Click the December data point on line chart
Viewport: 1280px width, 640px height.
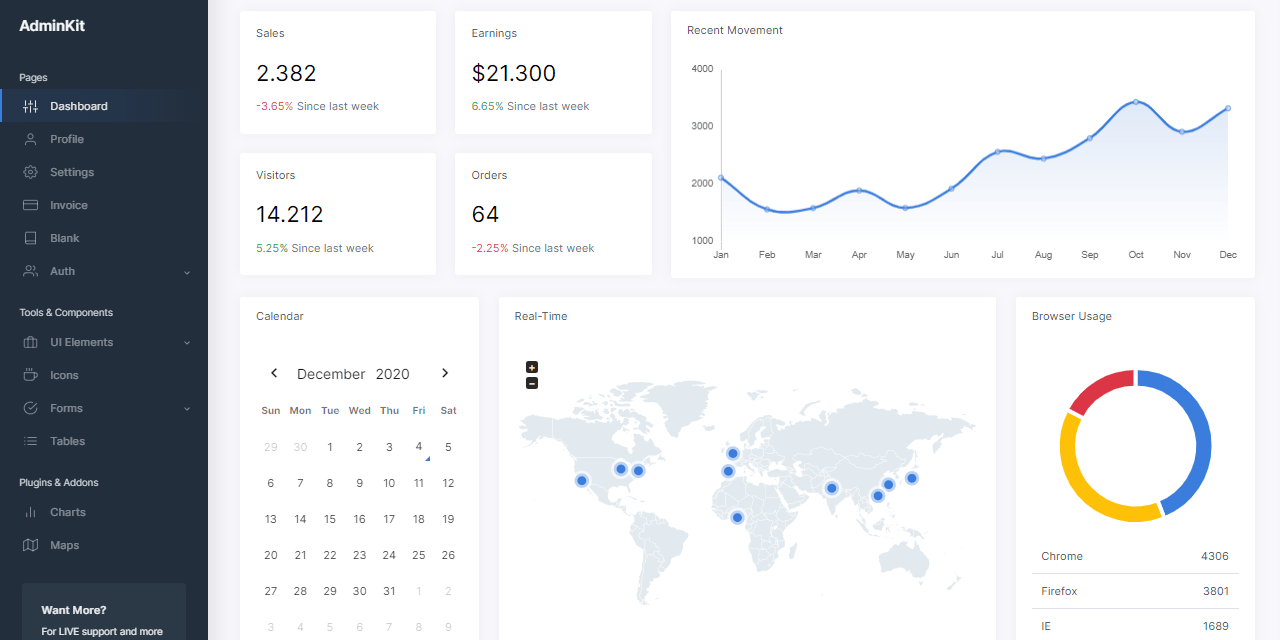1228,108
